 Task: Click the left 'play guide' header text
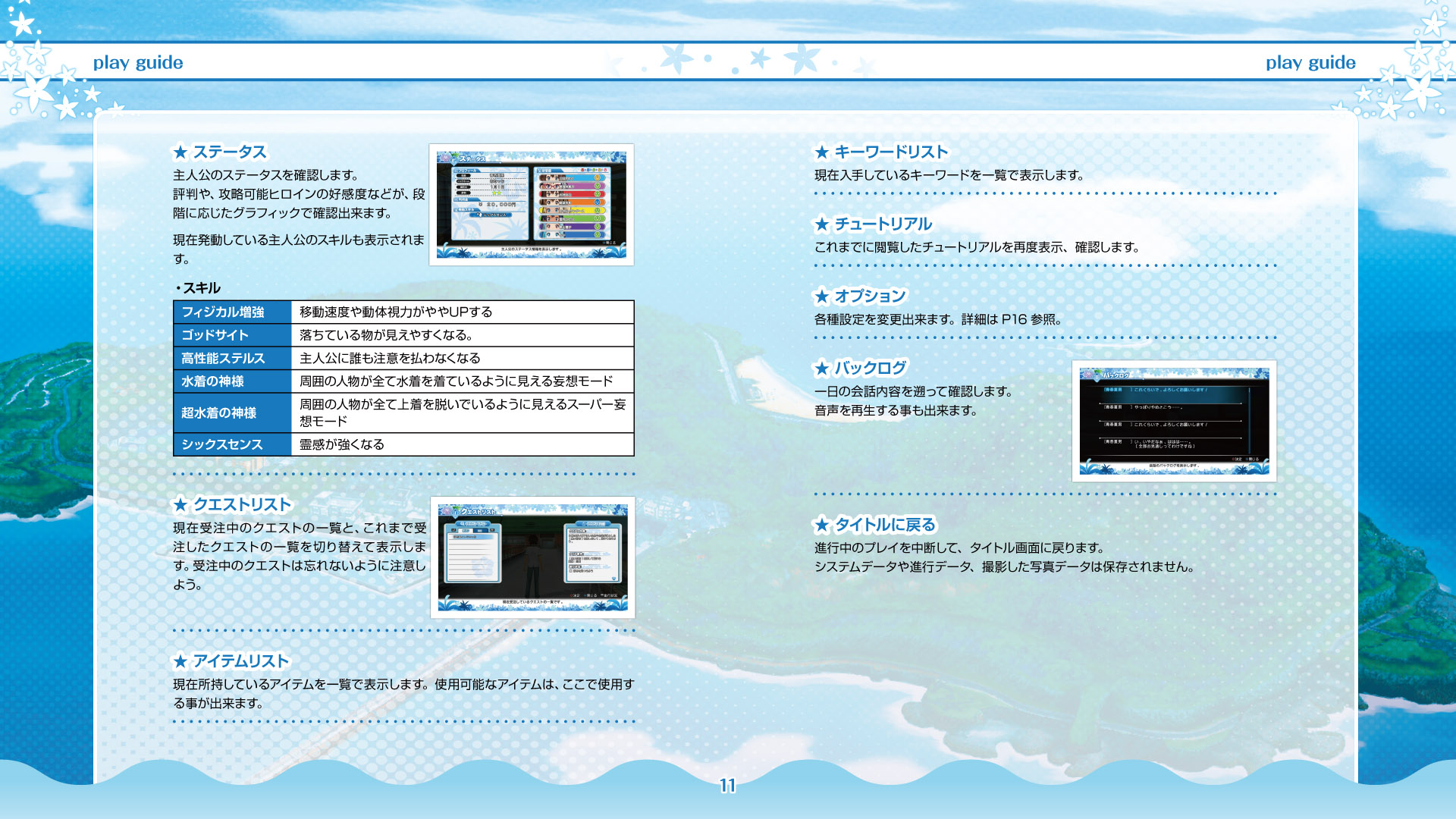pos(138,63)
